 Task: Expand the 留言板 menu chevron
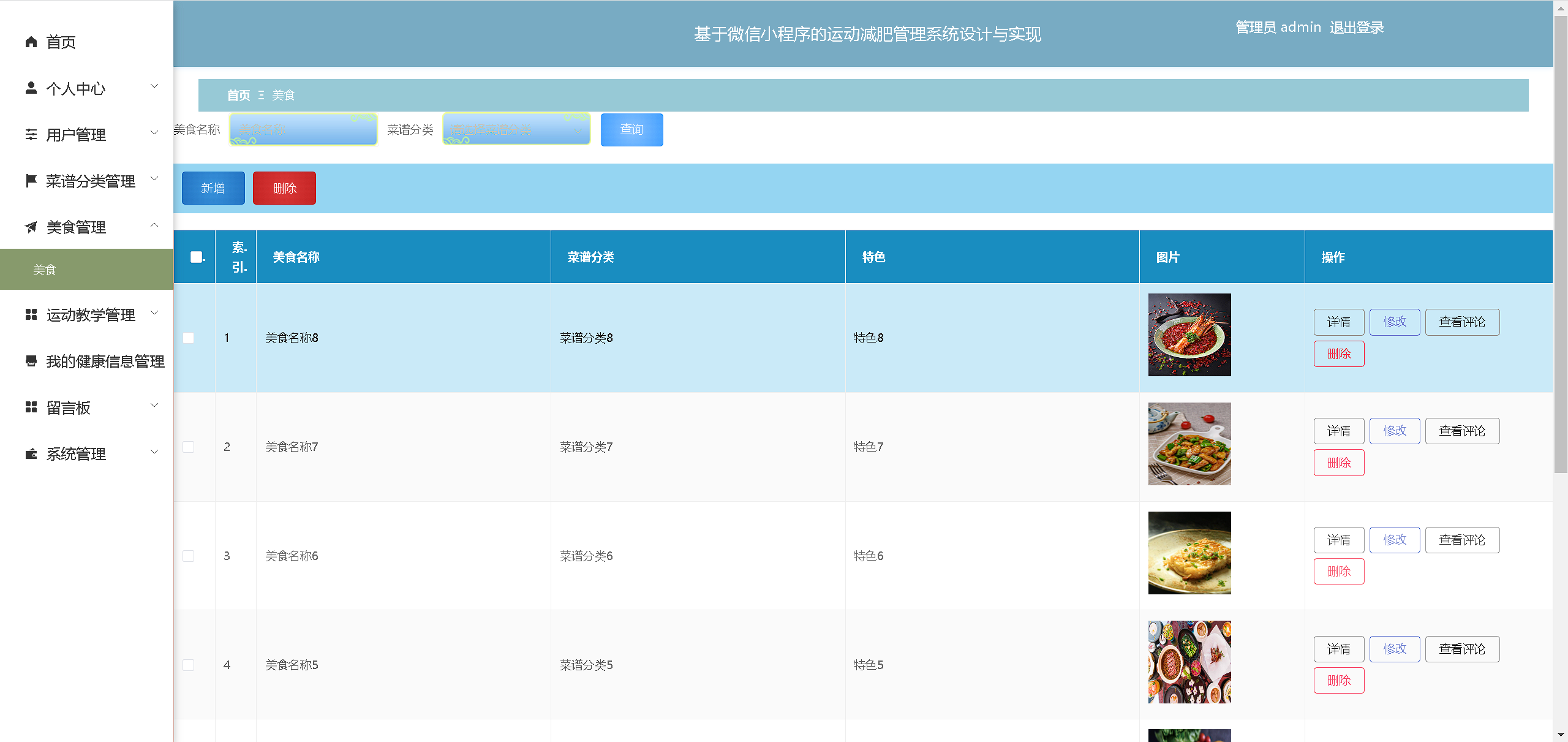click(155, 405)
